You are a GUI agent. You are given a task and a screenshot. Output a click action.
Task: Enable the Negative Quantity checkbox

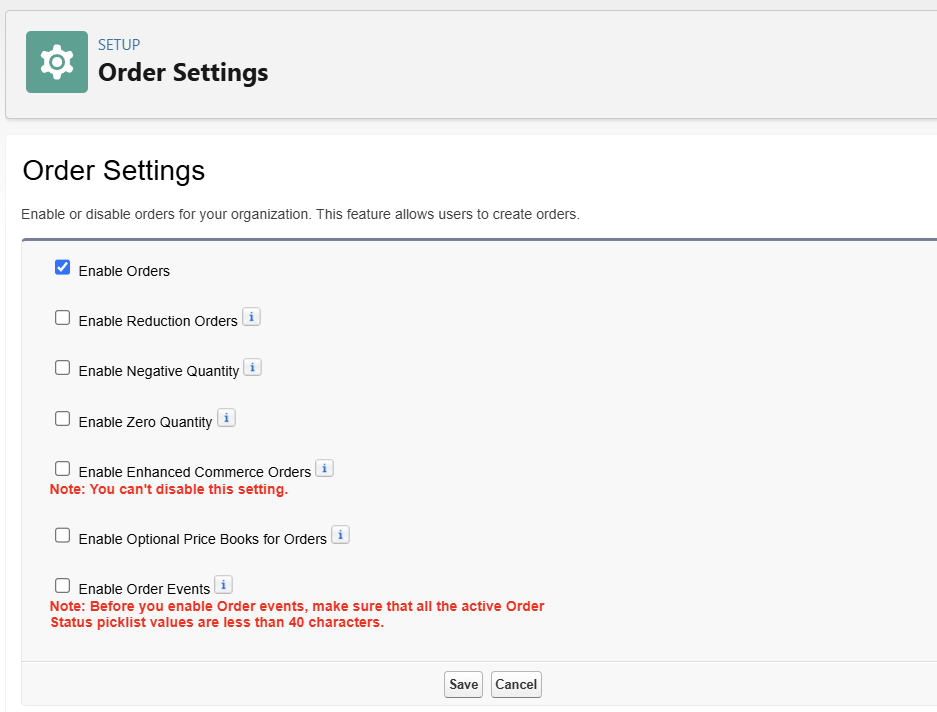[x=62, y=368]
